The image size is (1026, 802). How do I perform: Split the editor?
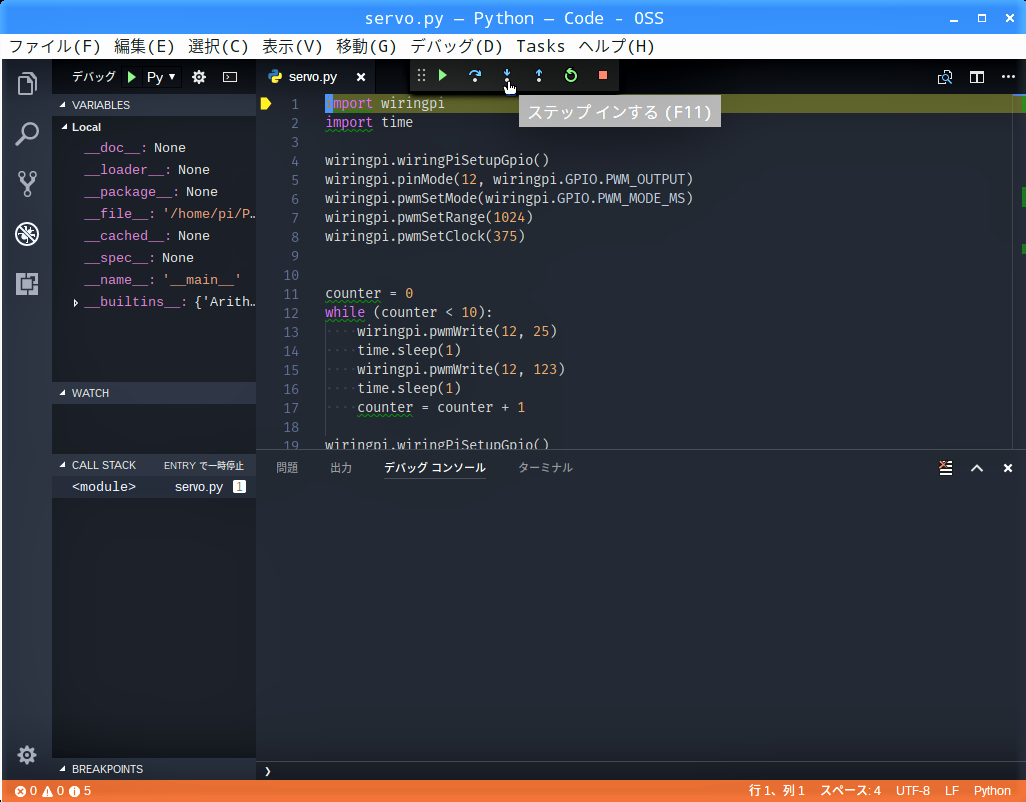pos(977,77)
